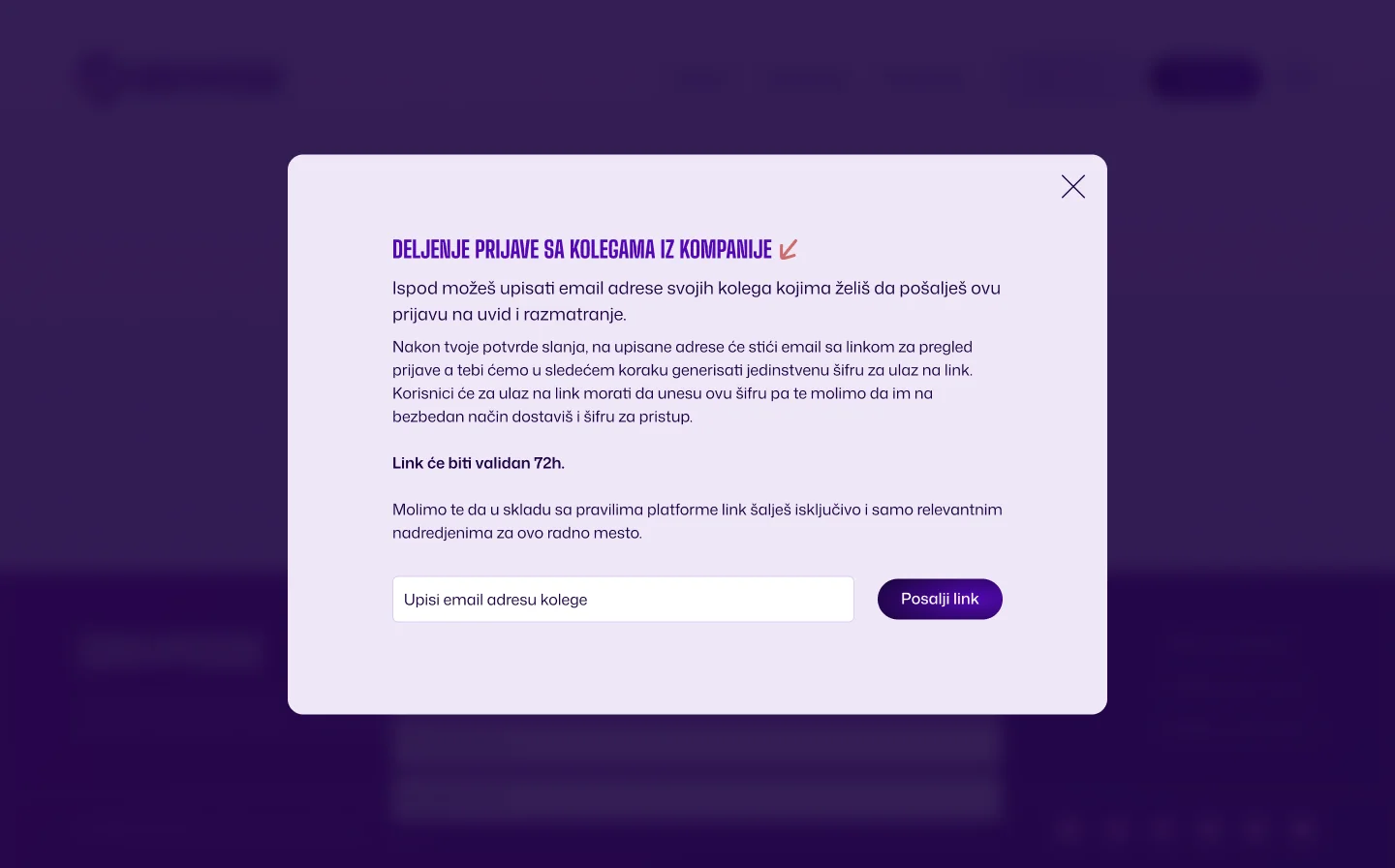This screenshot has height=868, width=1395.
Task: Open the third blurred header navigation item
Action: (x=924, y=81)
